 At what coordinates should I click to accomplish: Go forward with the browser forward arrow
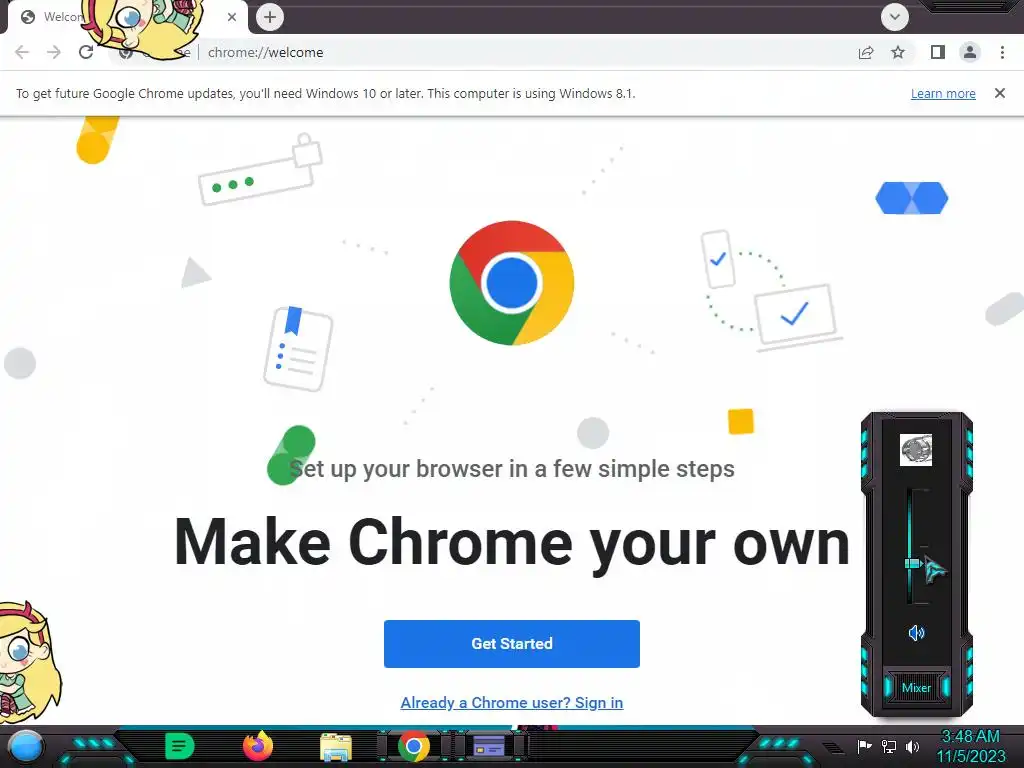pyautogui.click(x=54, y=52)
